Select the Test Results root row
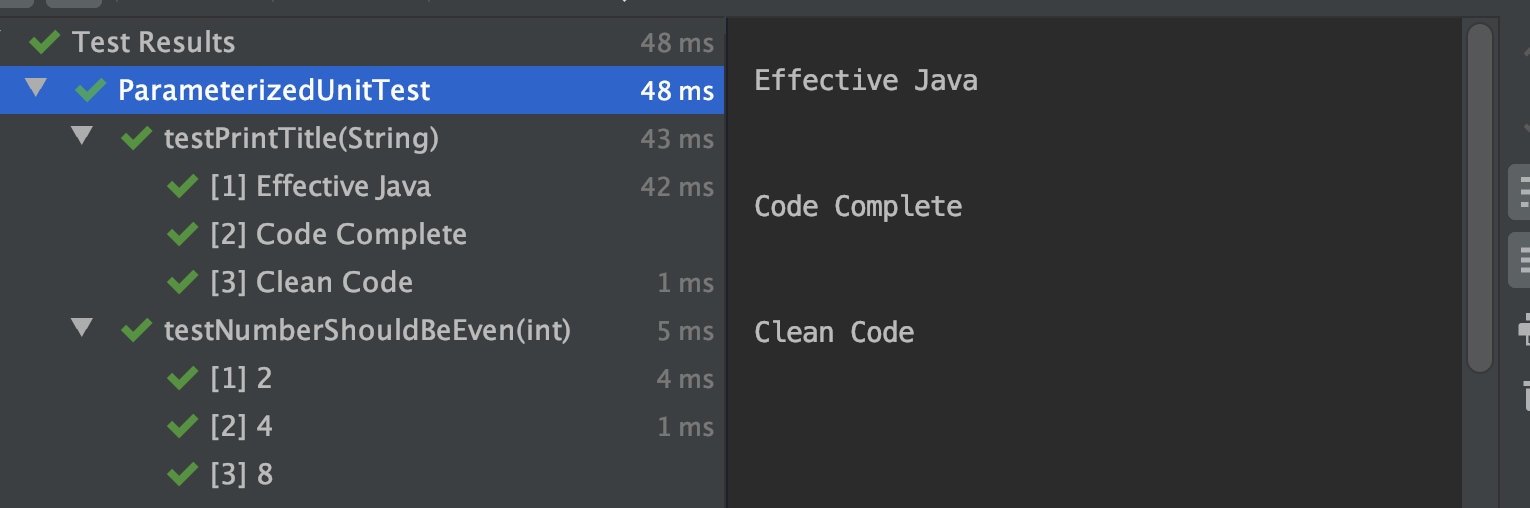 pos(362,42)
